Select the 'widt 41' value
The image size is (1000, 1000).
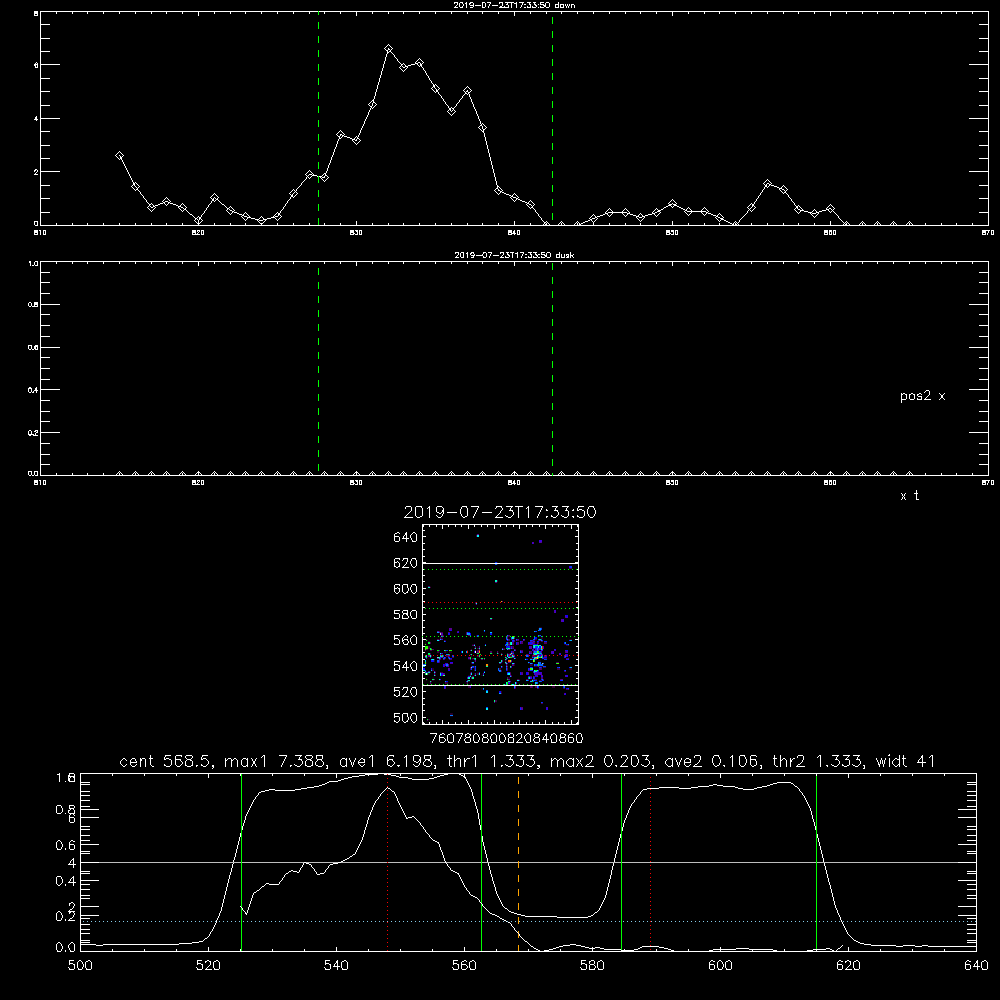click(906, 761)
